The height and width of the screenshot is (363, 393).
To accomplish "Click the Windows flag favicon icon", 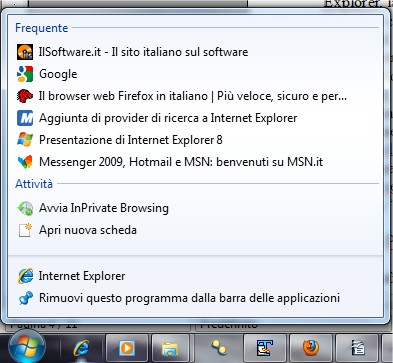I will [x=25, y=140].
